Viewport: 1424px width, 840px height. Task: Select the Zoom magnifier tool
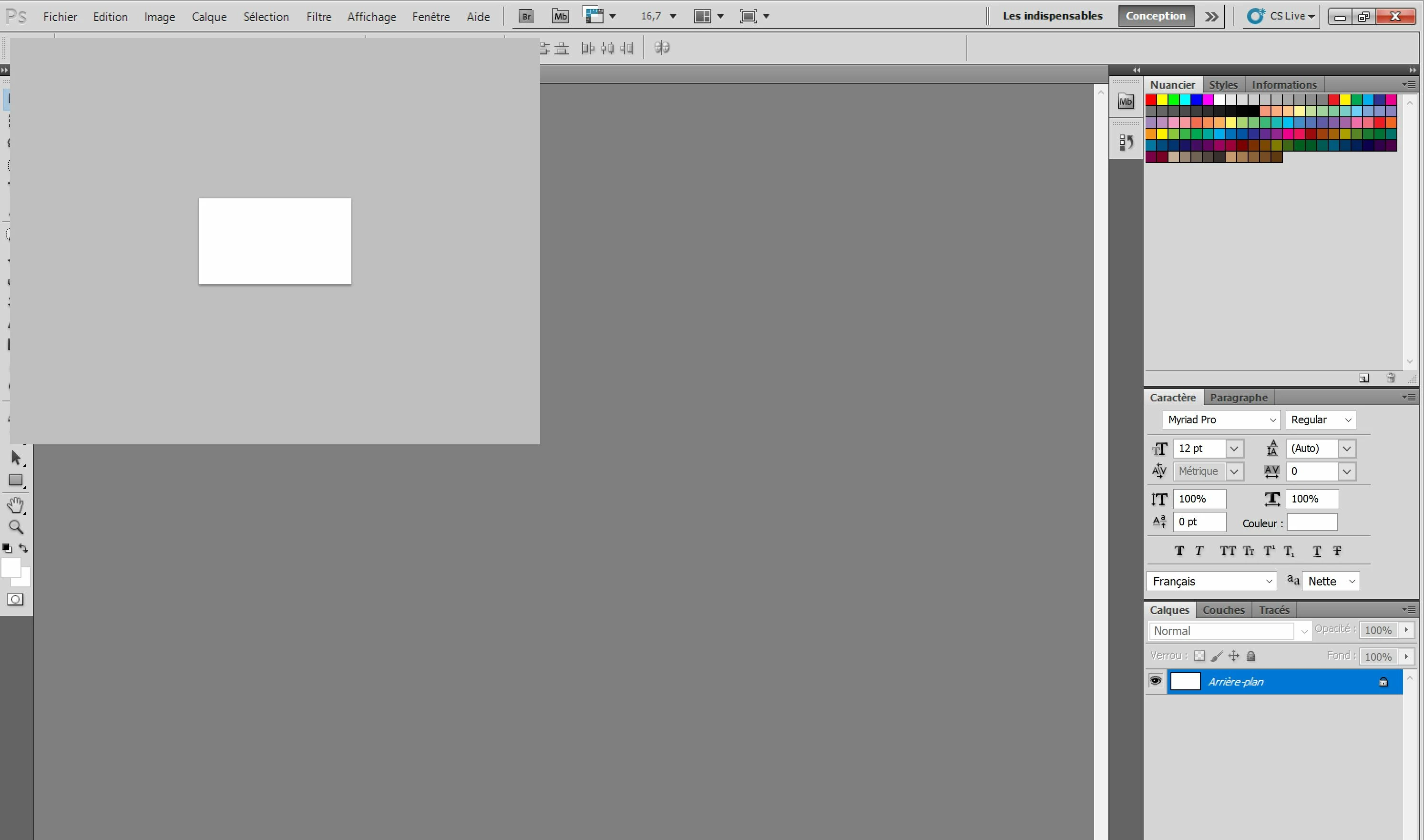pyautogui.click(x=16, y=528)
